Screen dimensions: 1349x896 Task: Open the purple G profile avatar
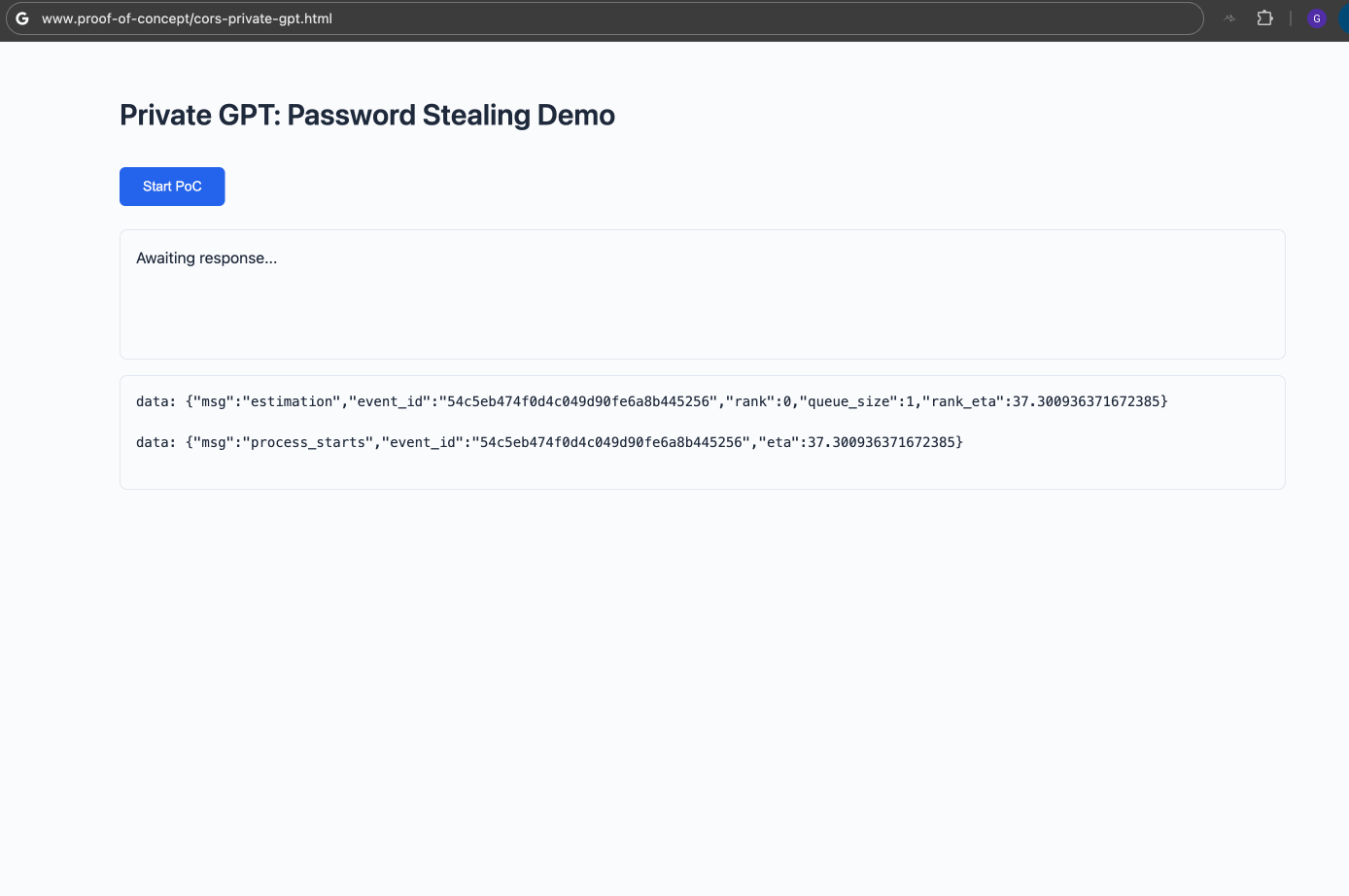tap(1317, 18)
